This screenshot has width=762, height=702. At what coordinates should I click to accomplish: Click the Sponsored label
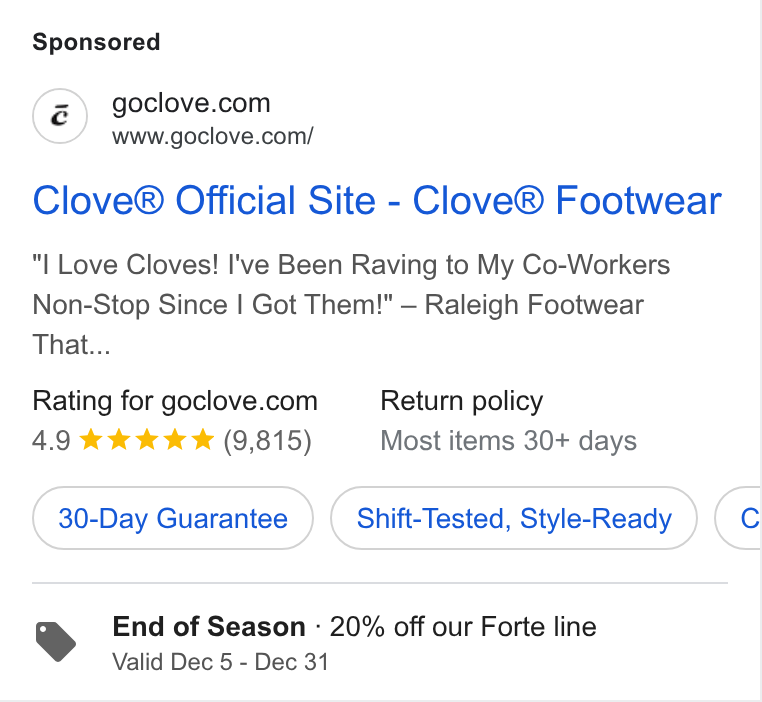[96, 42]
